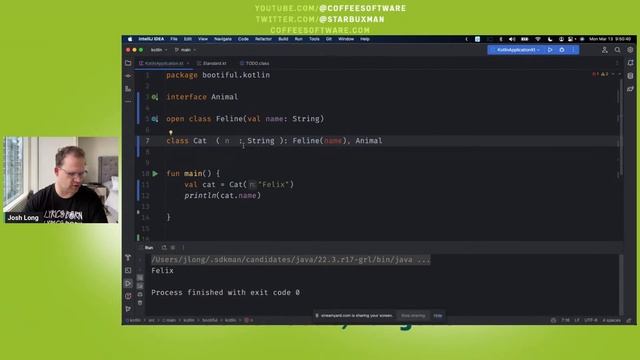Select the KotlinApplication.kt editor tab
Viewport: 640px width, 360px height.
tap(164, 63)
